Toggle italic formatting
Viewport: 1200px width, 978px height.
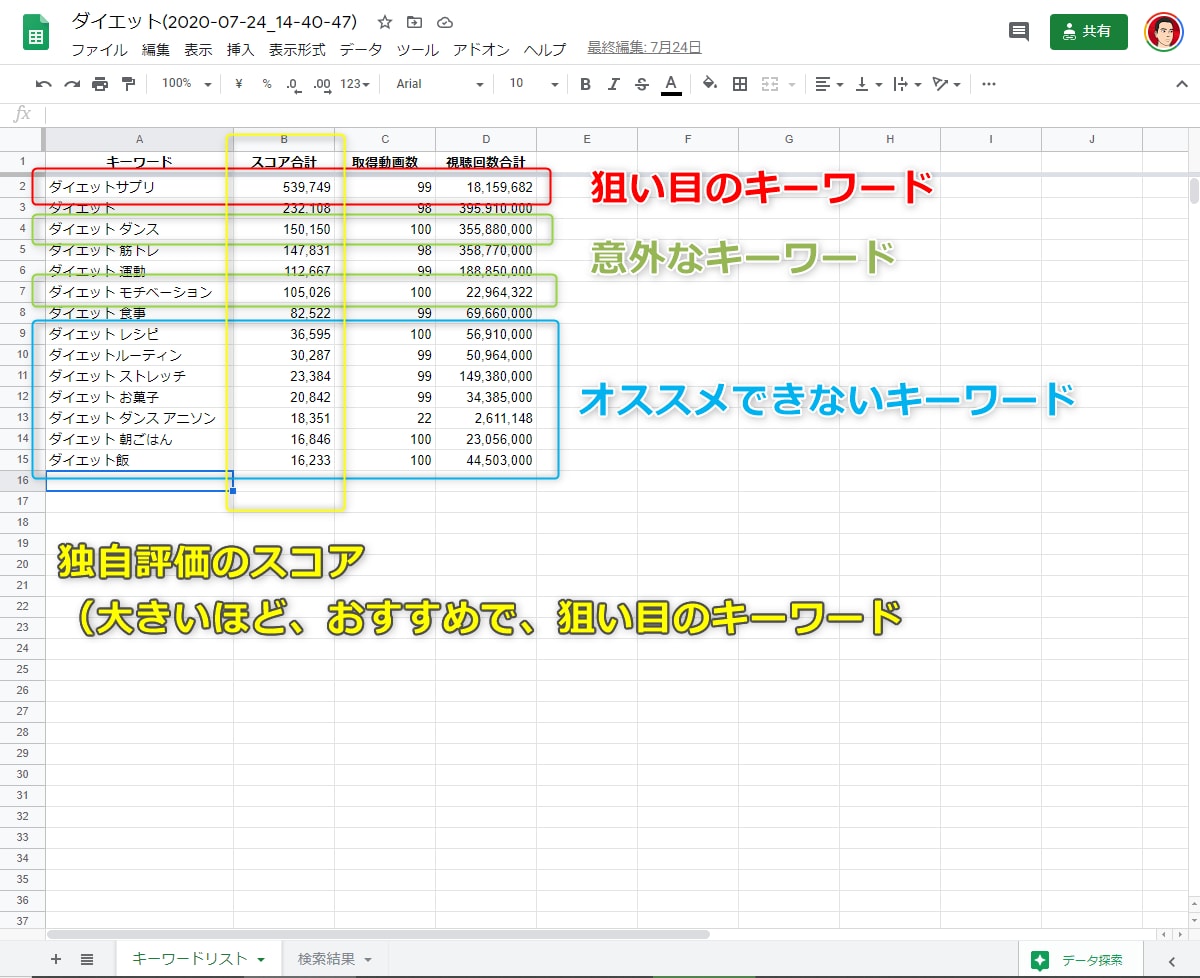coord(613,84)
